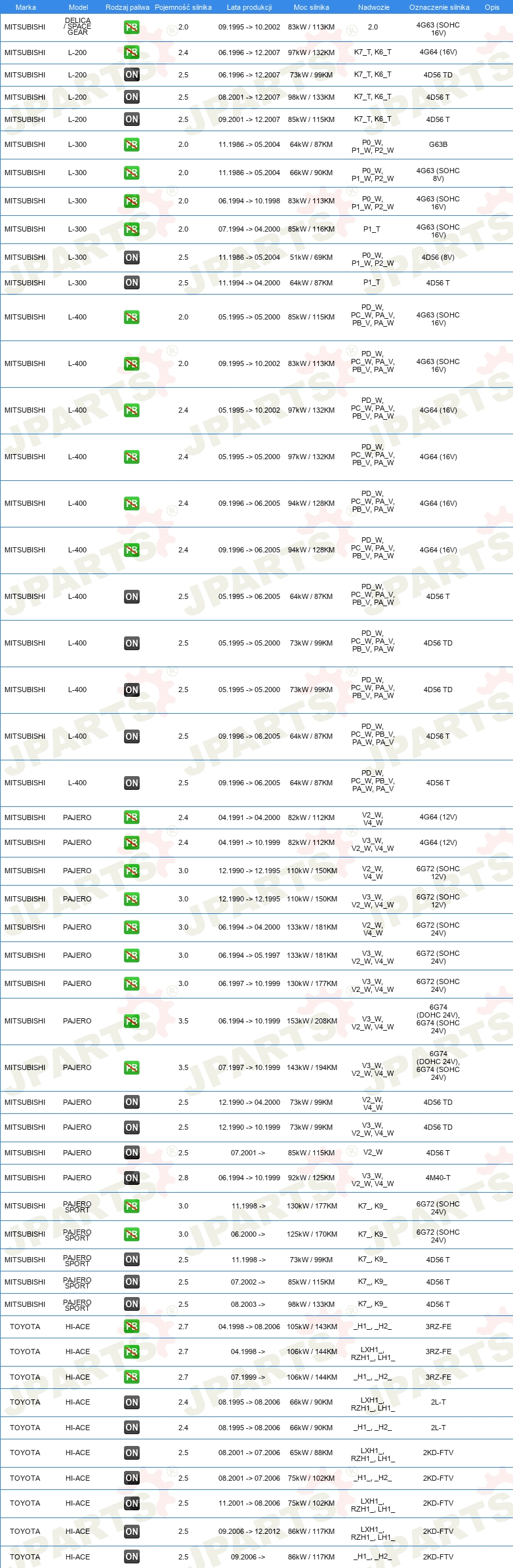Click PB icon in Pajero Sport 130kW / 177KM row
513x1568 pixels.
[132, 1207]
